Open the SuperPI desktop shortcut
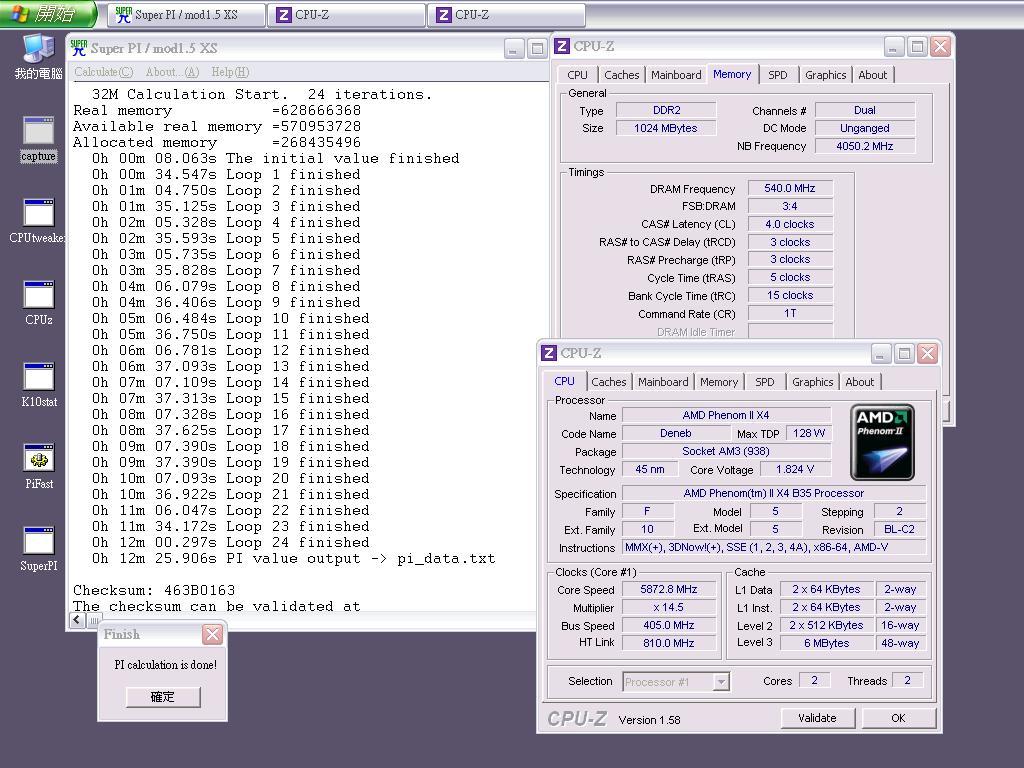Viewport: 1024px width, 768px height. [x=39, y=549]
